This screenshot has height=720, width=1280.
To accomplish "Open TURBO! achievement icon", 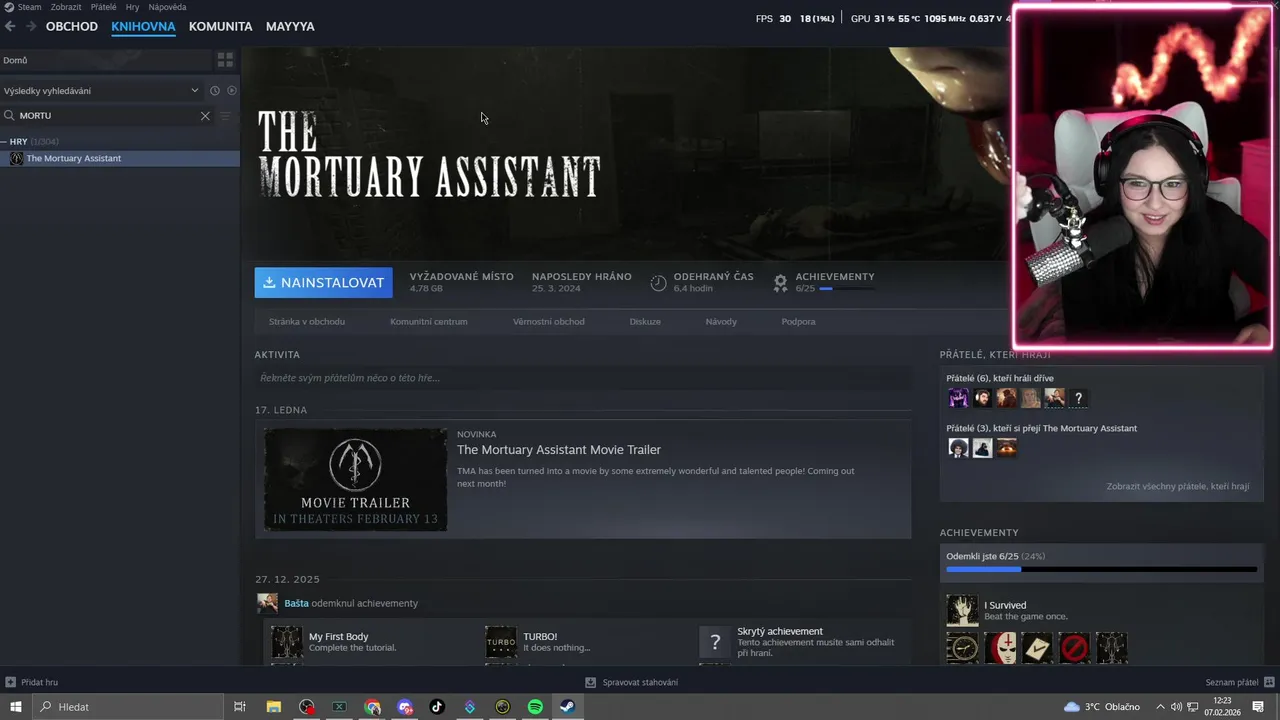I will 501,642.
